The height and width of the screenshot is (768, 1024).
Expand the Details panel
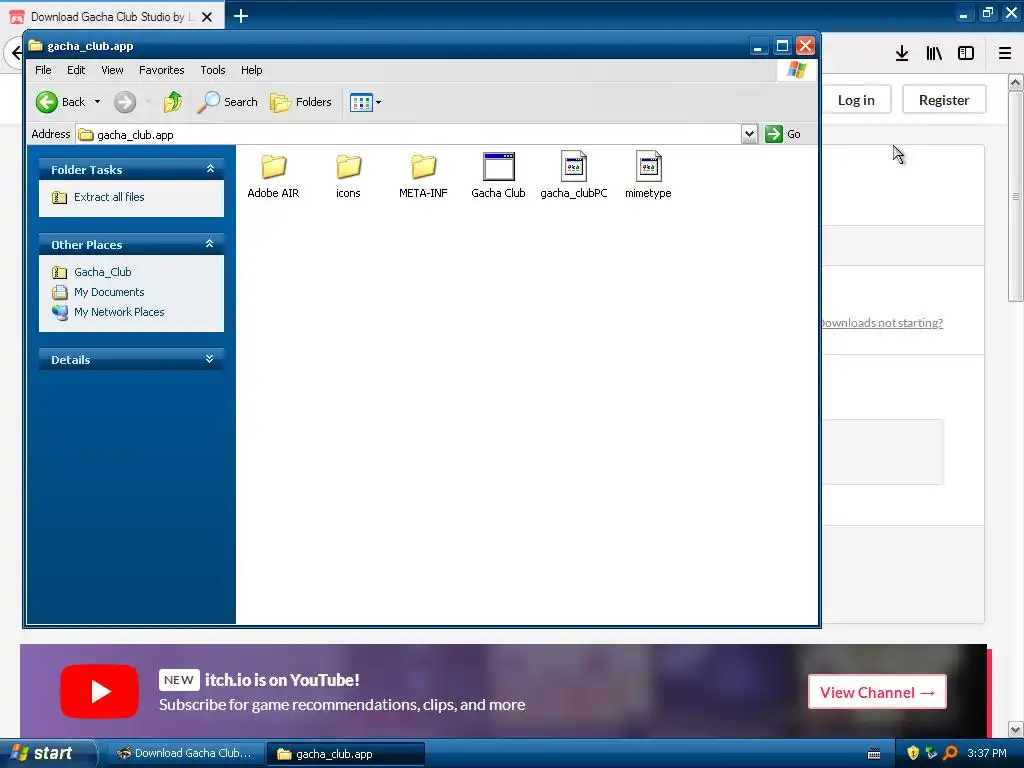[210, 359]
